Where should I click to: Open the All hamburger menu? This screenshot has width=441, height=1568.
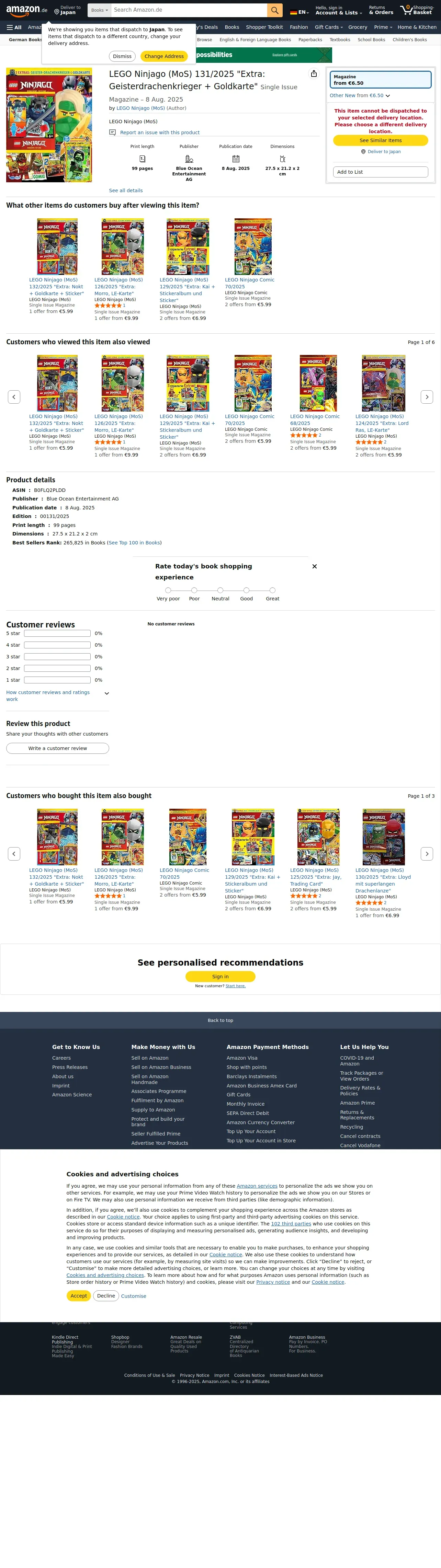(14, 27)
